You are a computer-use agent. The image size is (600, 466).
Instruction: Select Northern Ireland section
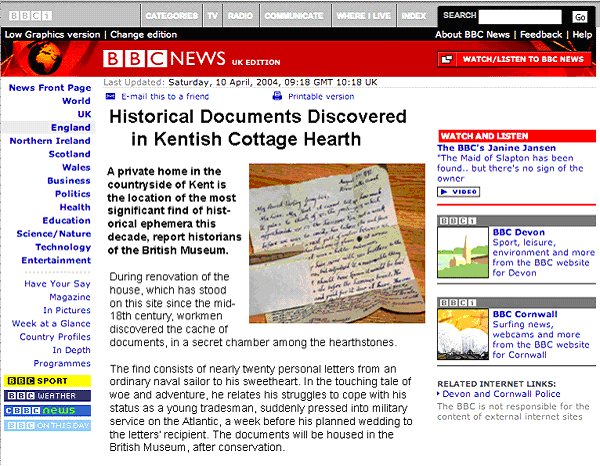pyautogui.click(x=50, y=141)
